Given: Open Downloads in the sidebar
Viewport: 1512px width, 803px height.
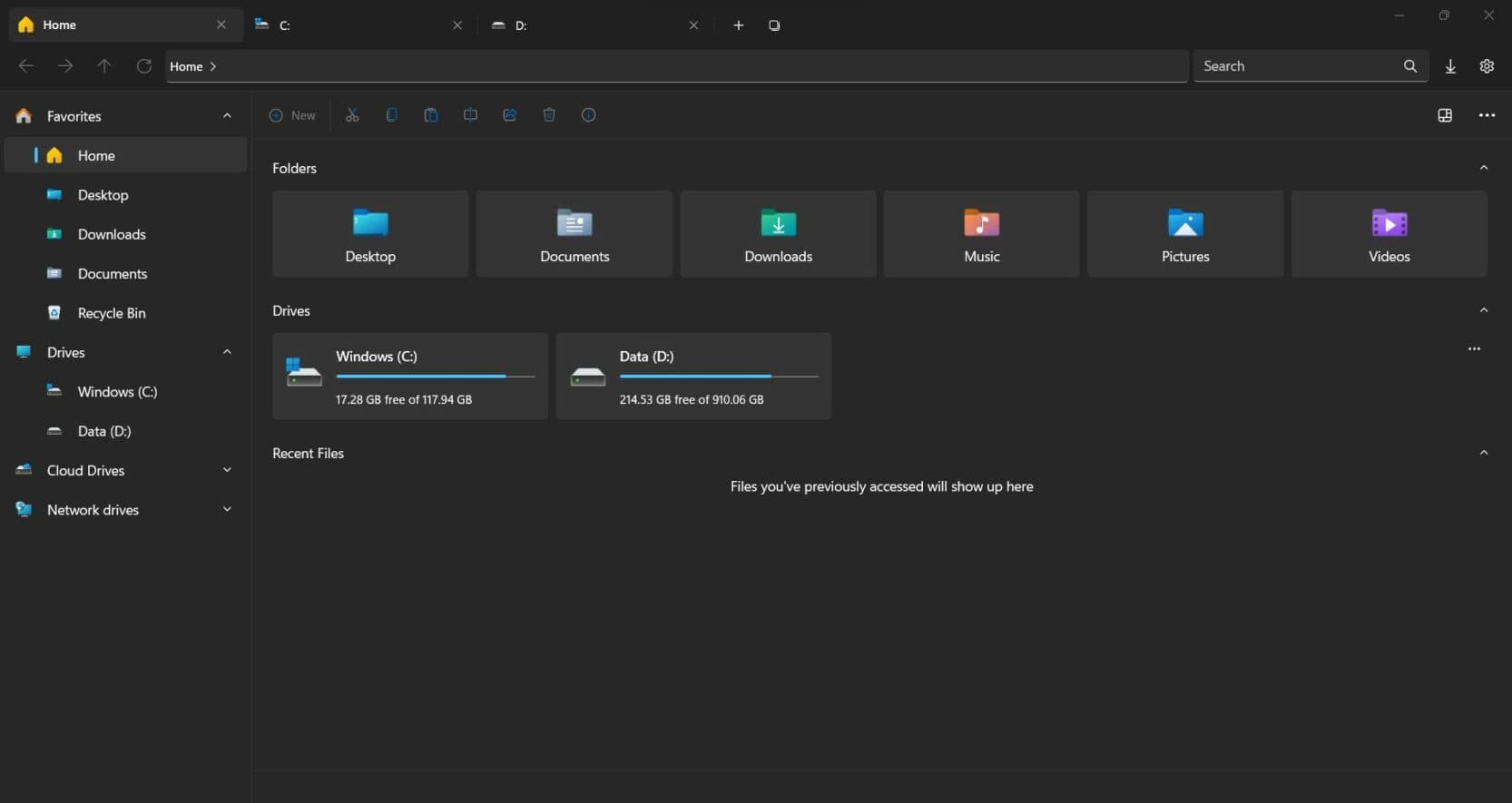Looking at the screenshot, I should (126, 234).
